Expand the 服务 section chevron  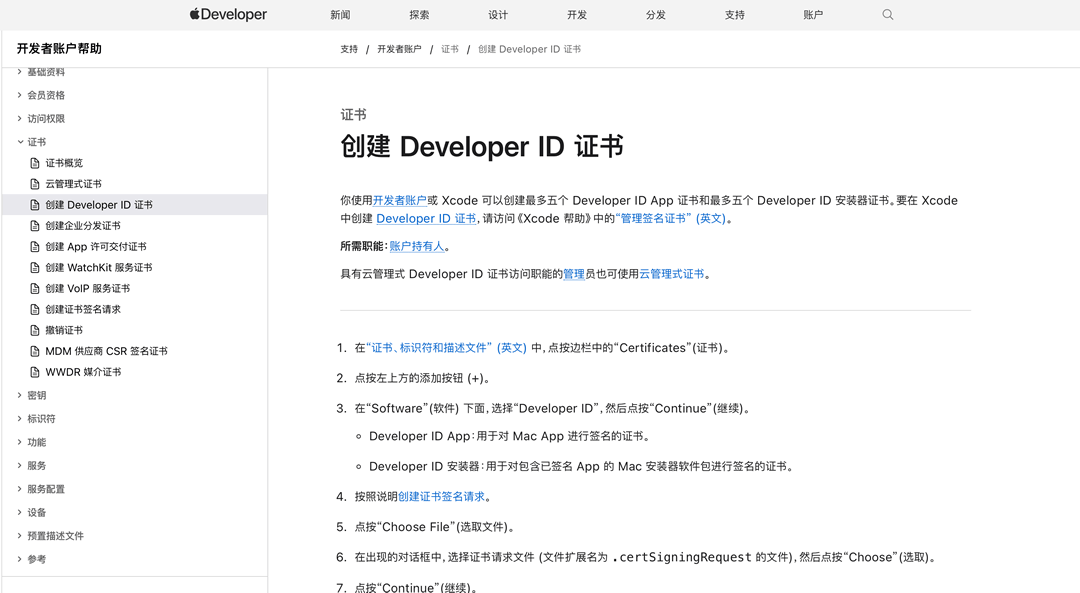[19, 466]
